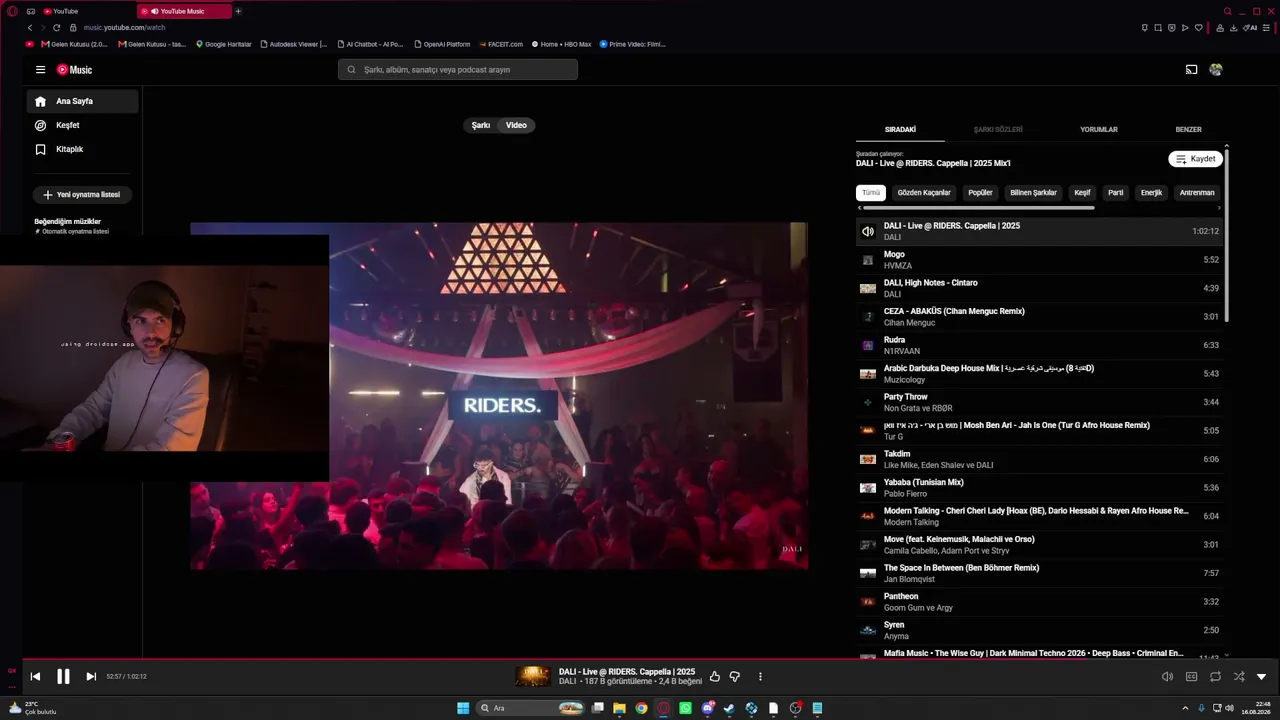Reload the current page
The image size is (1280, 720).
click(x=57, y=28)
